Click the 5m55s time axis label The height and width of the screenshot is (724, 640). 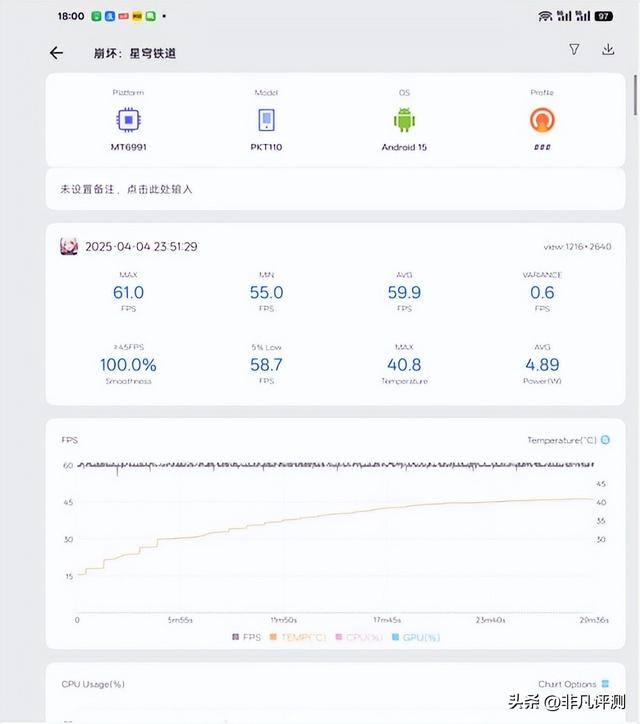180,620
